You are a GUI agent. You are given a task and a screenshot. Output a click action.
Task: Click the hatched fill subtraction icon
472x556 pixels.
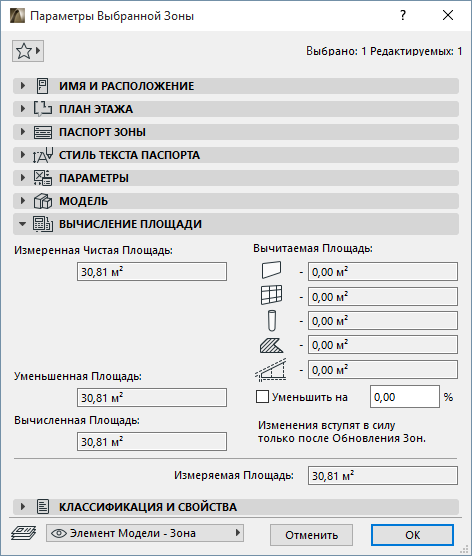coord(272,345)
